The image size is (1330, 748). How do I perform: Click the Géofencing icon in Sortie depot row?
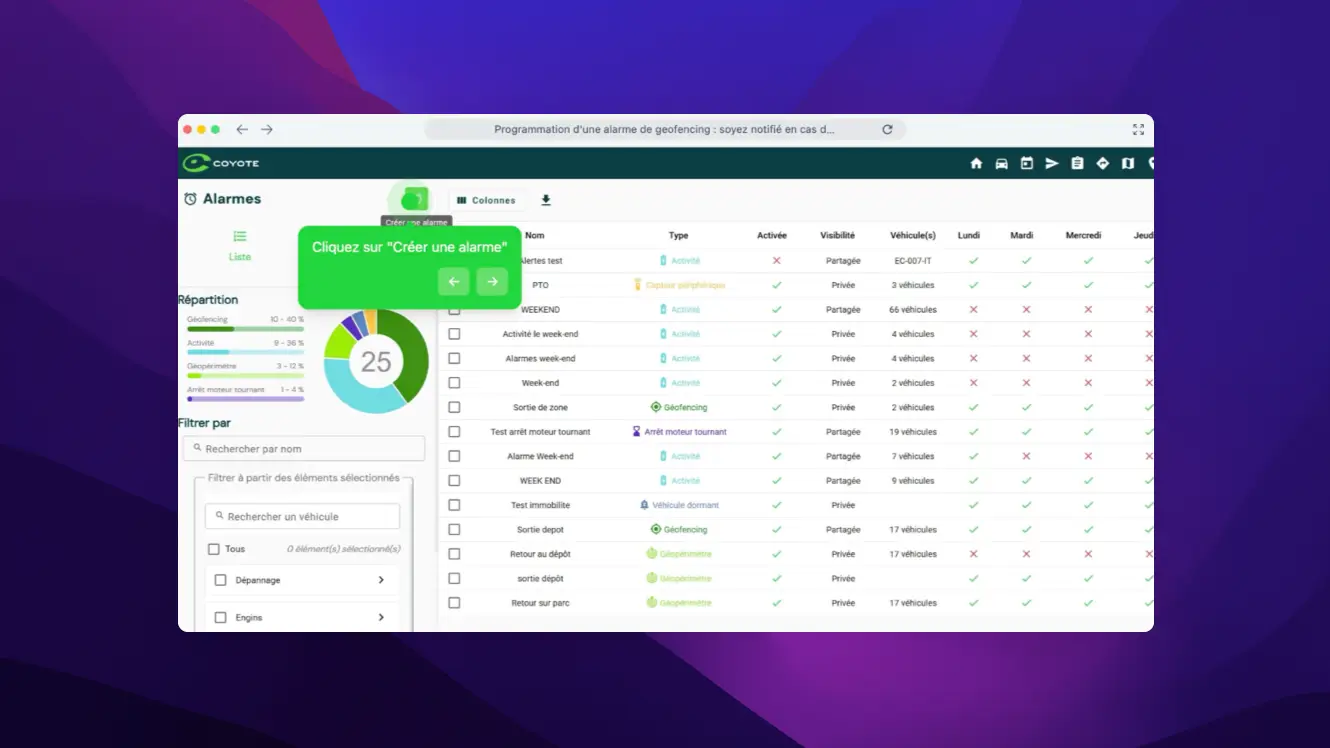[x=656, y=529]
